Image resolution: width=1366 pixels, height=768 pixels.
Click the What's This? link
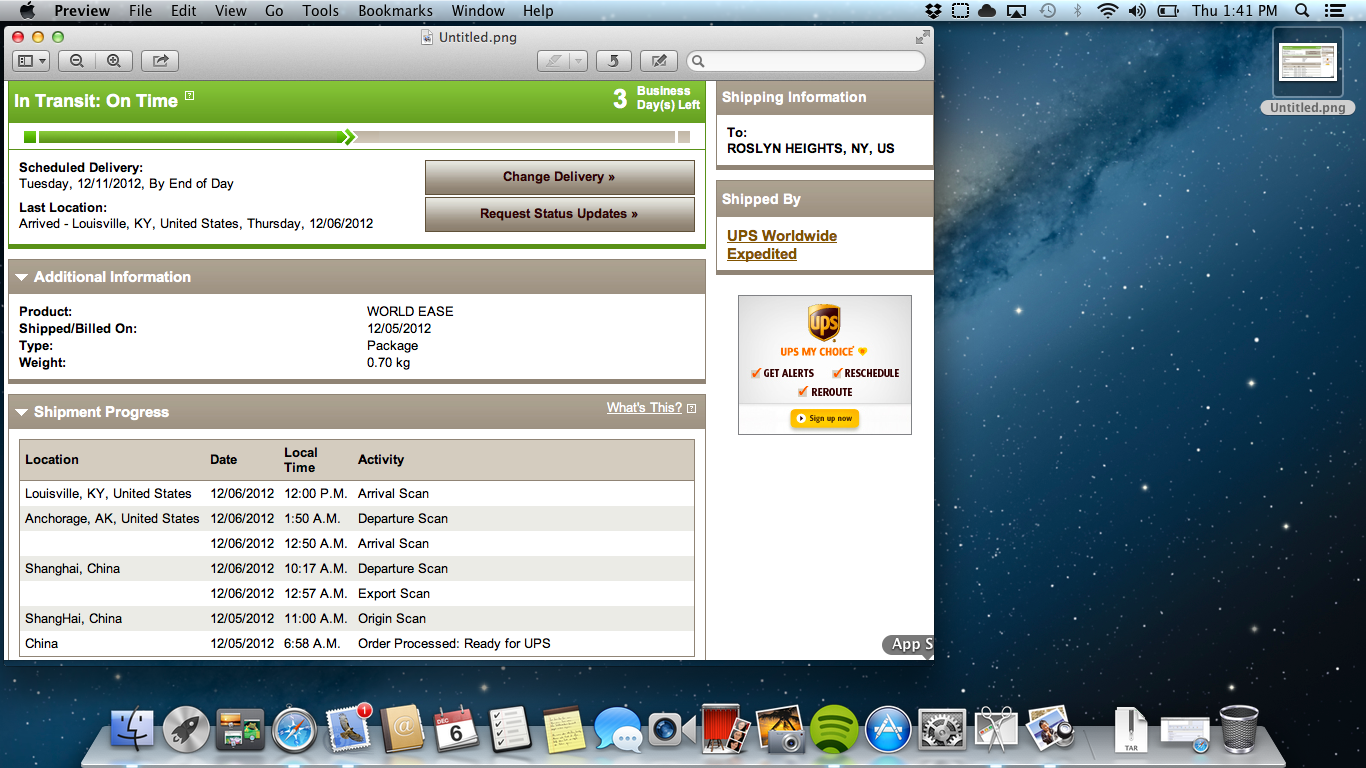click(x=644, y=408)
